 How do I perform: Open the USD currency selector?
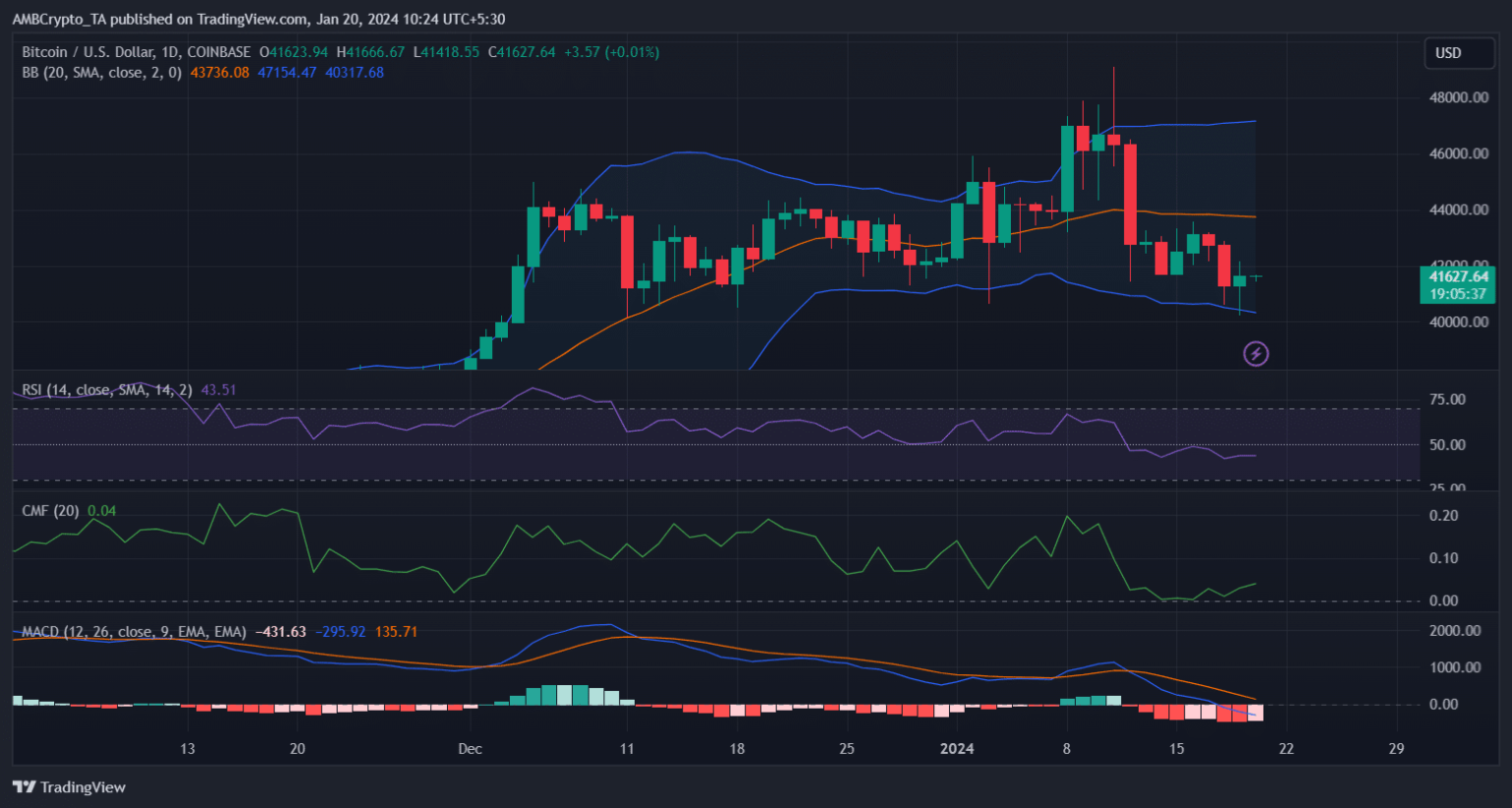click(x=1459, y=53)
